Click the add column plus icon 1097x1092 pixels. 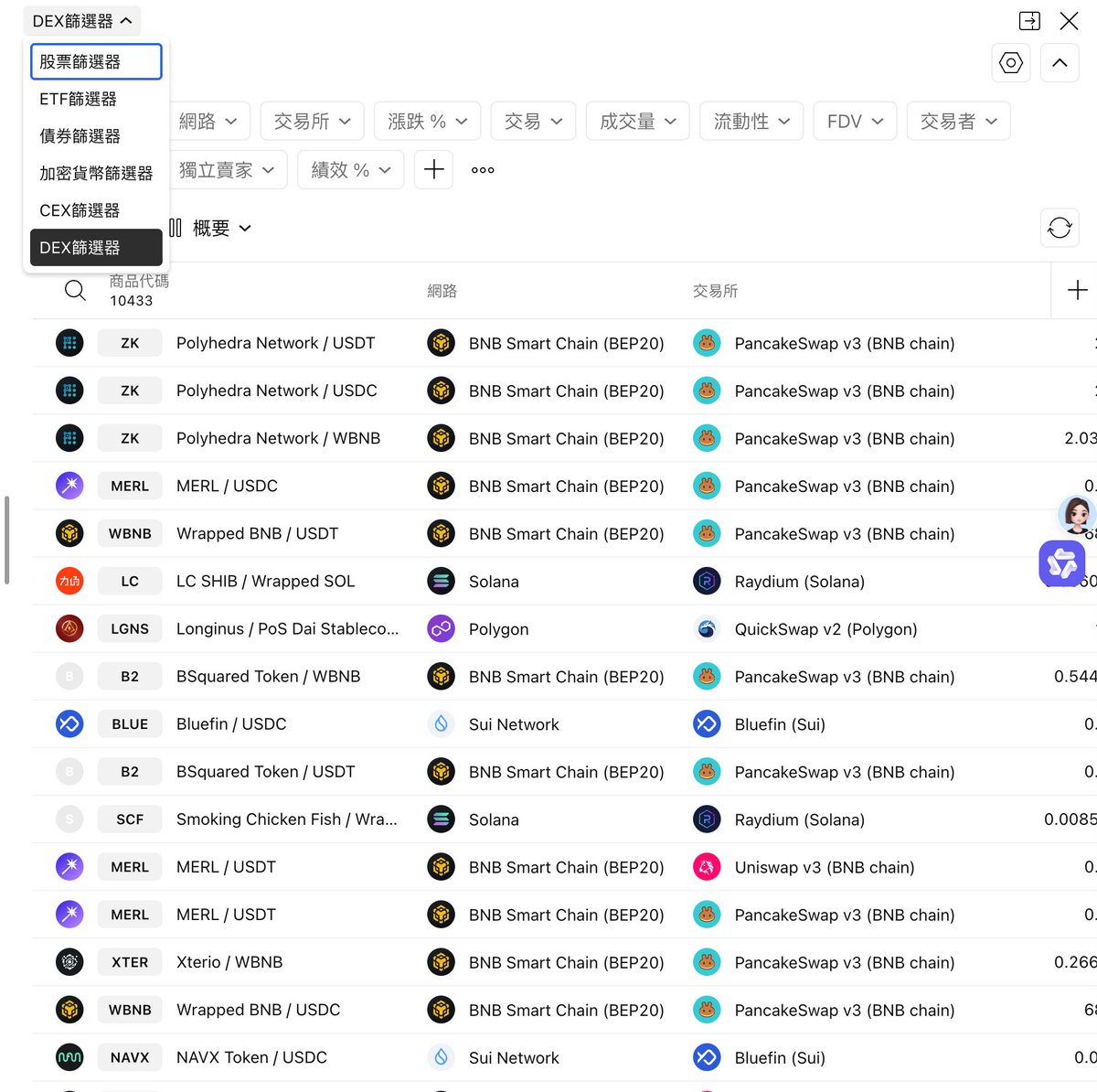coord(1077,290)
